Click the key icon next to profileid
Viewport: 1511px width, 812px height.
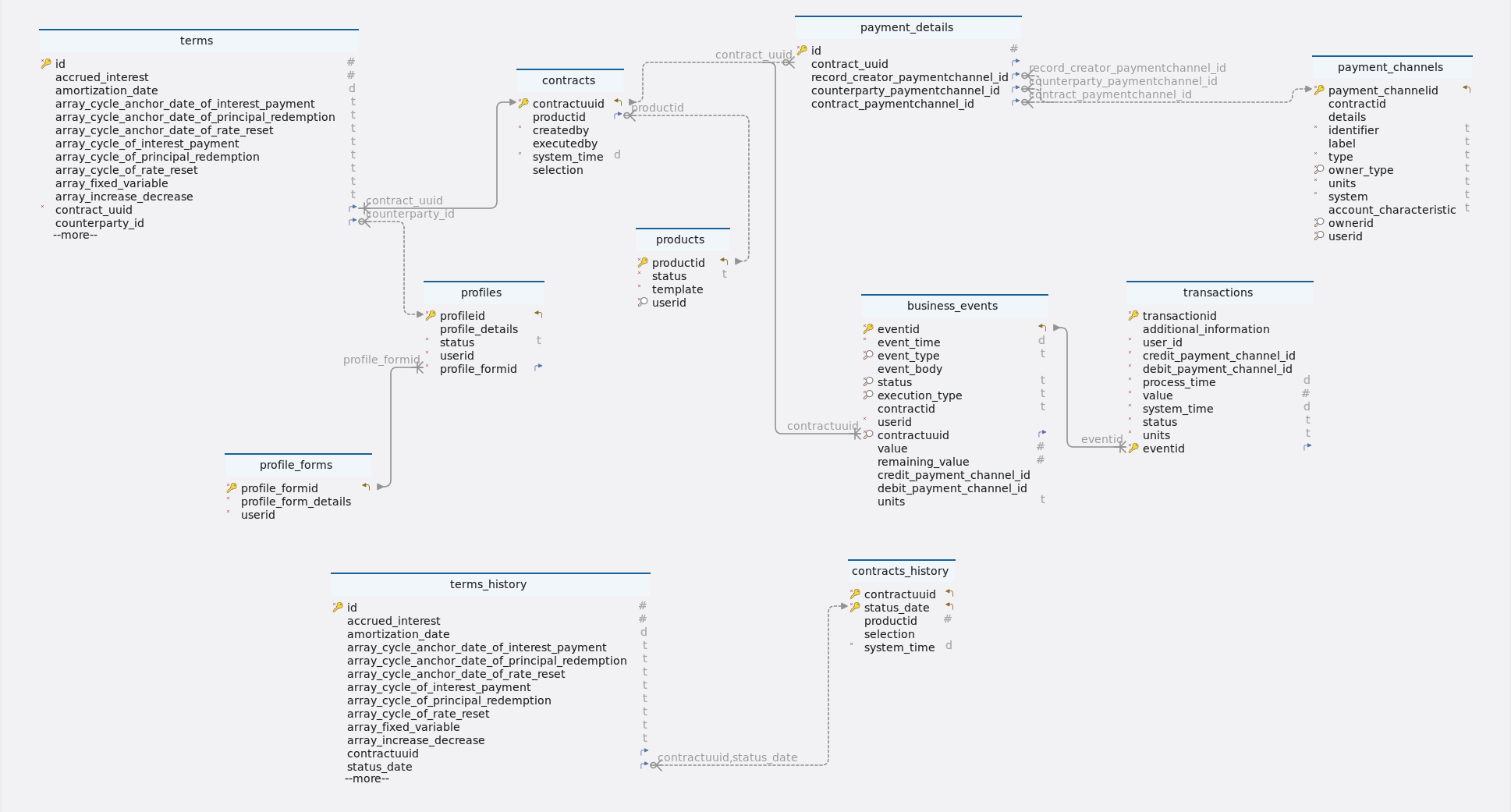click(431, 316)
